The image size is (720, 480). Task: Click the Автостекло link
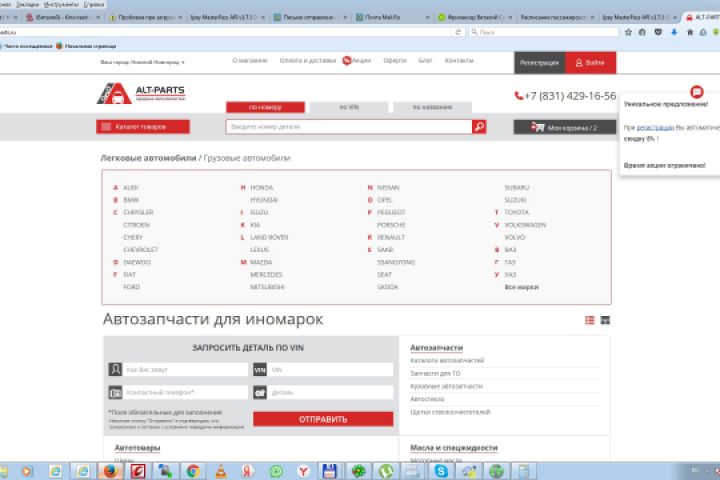[x=428, y=399]
